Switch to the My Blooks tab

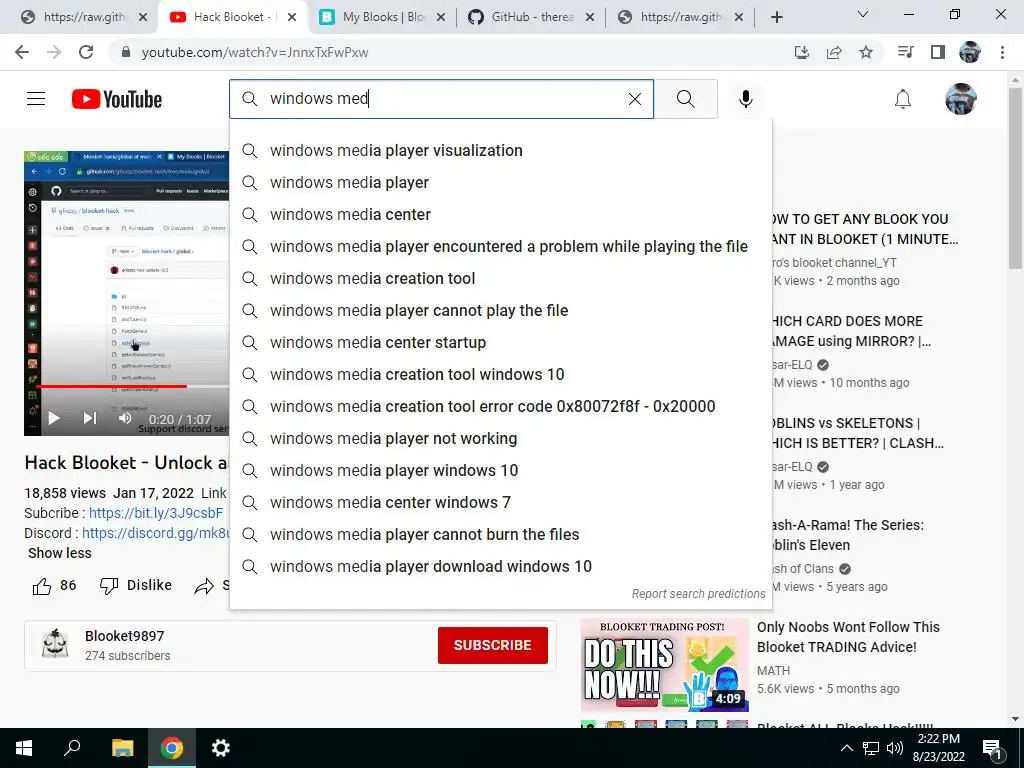[383, 17]
